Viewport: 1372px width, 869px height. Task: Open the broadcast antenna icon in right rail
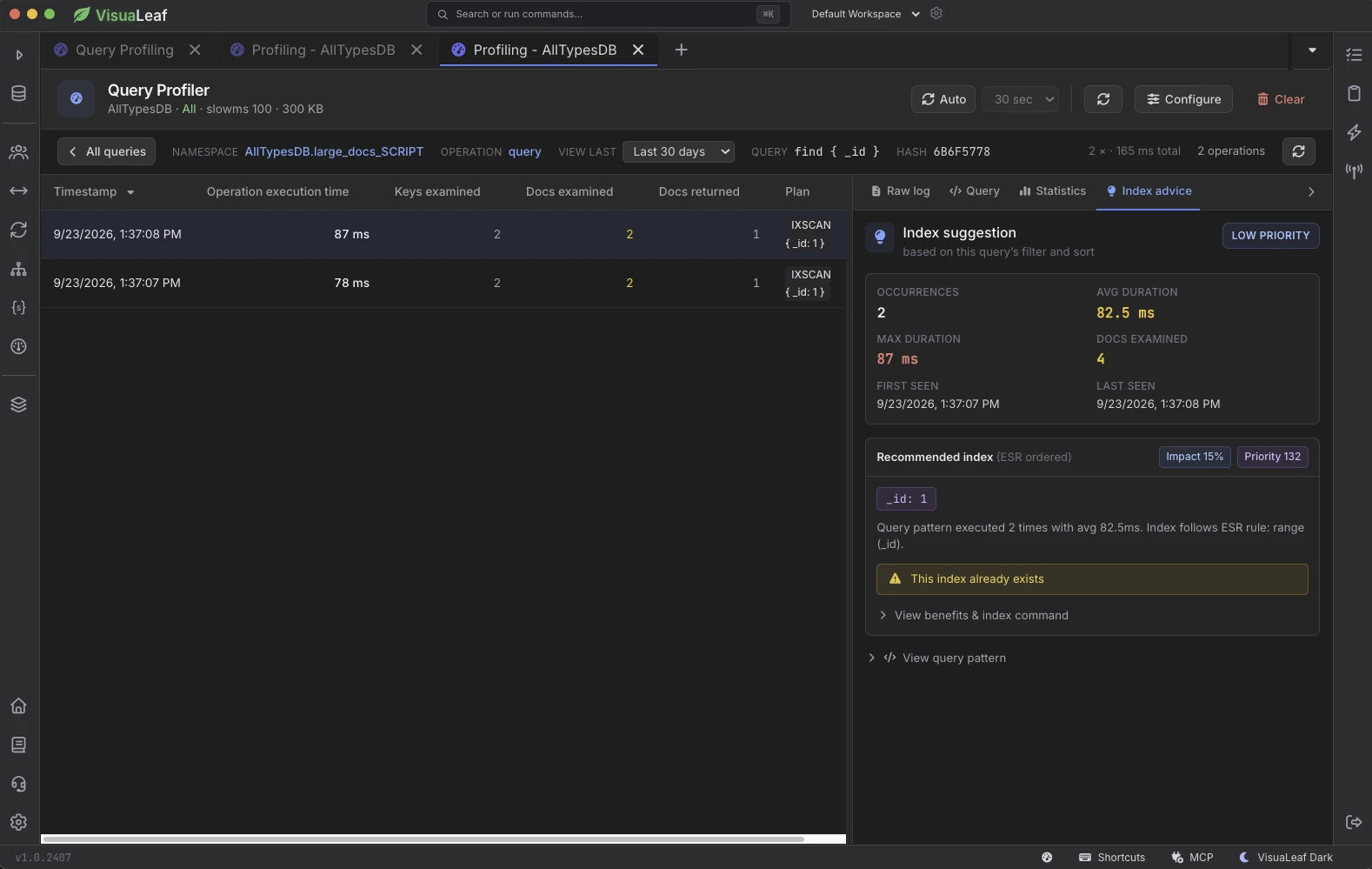point(1354,170)
